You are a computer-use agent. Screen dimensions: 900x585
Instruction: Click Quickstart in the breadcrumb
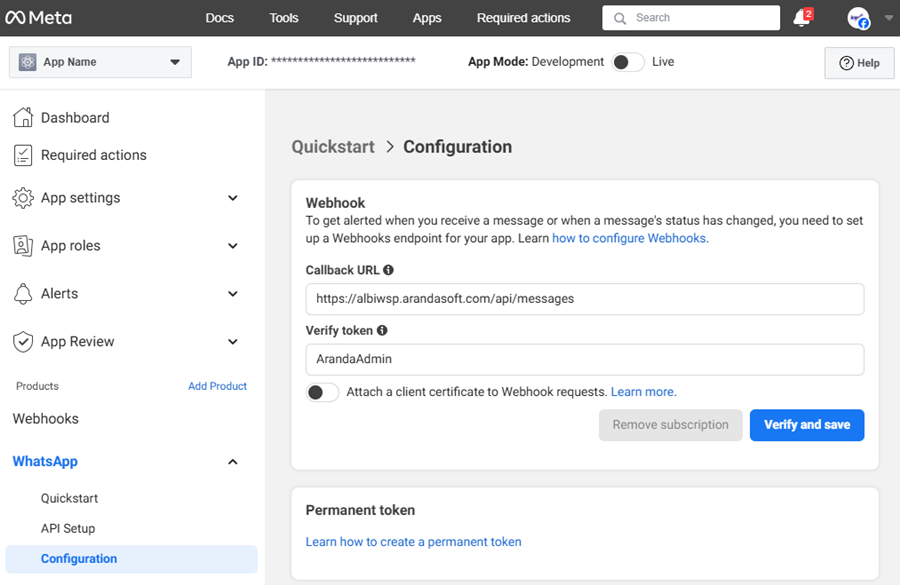coord(333,147)
